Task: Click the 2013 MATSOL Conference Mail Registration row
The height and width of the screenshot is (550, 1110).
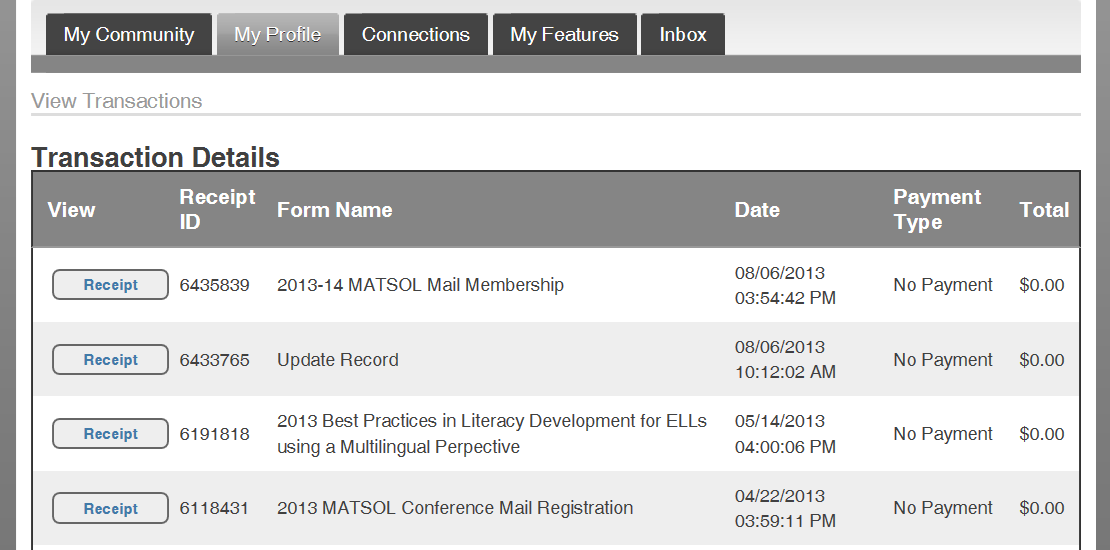Action: pos(556,508)
